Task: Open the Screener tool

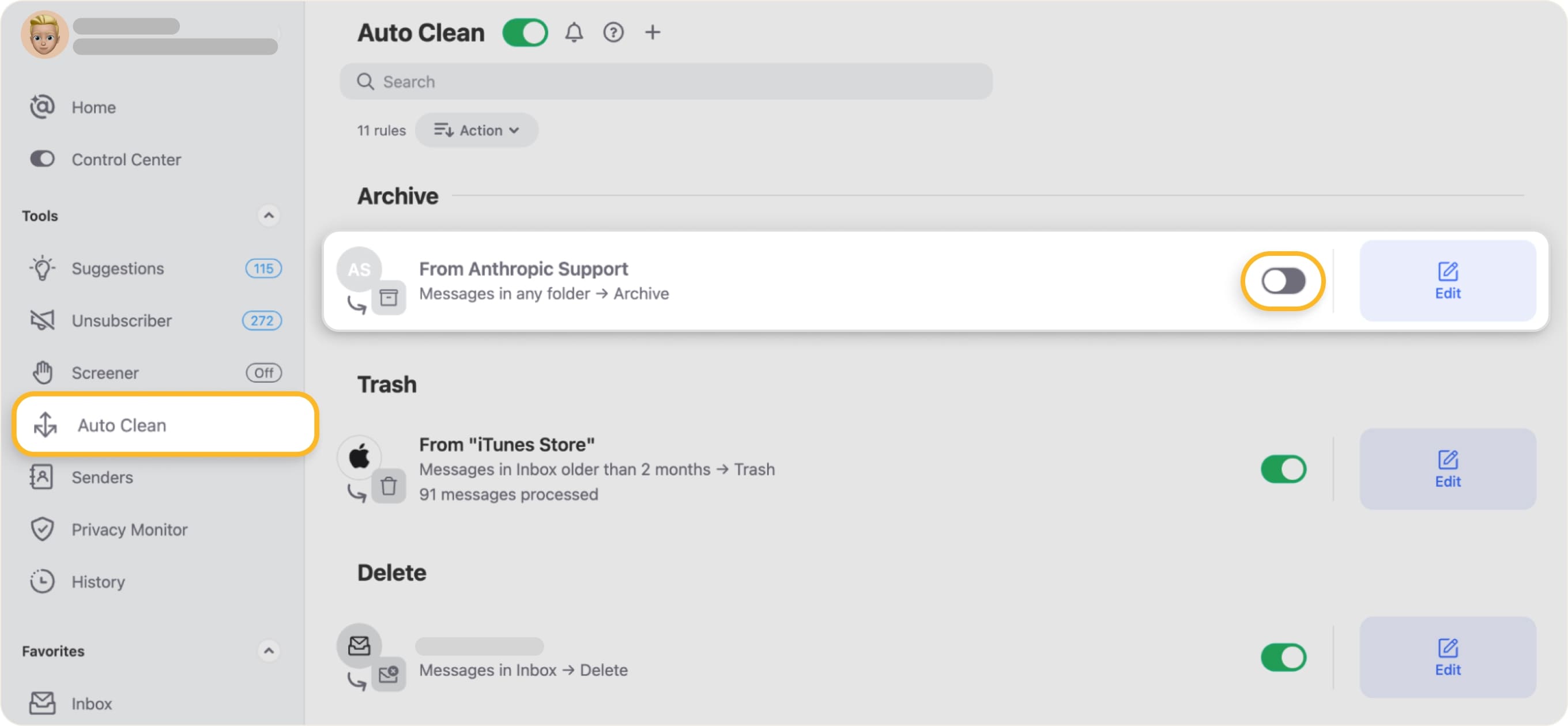Action: 105,372
